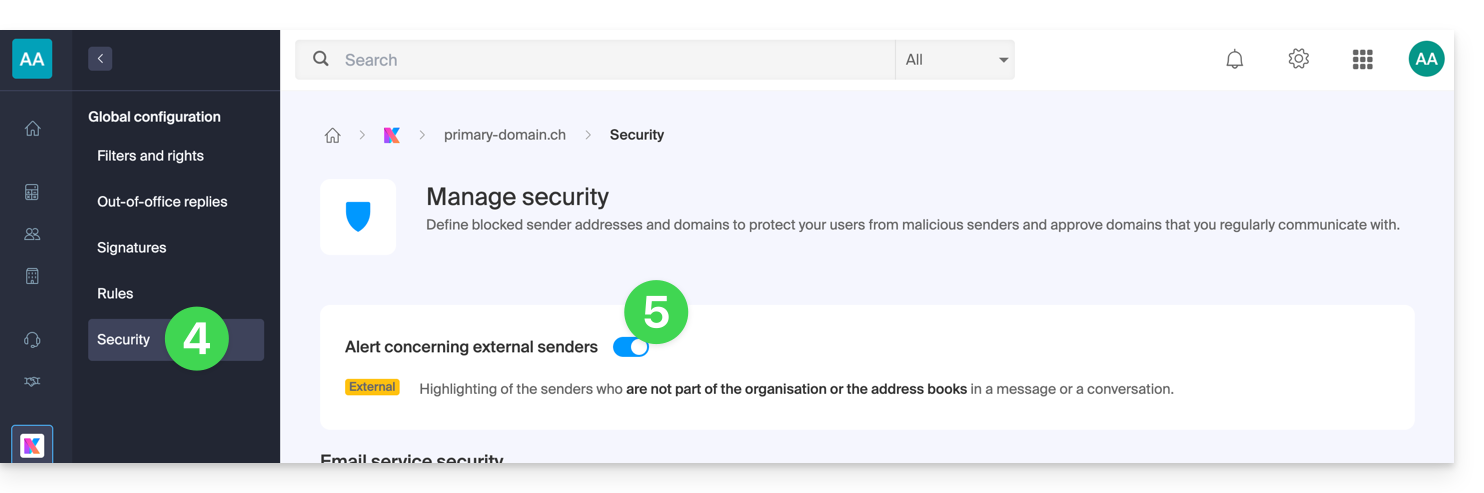Open the Rules section
Image resolution: width=1484 pixels, height=493 pixels.
(x=115, y=294)
